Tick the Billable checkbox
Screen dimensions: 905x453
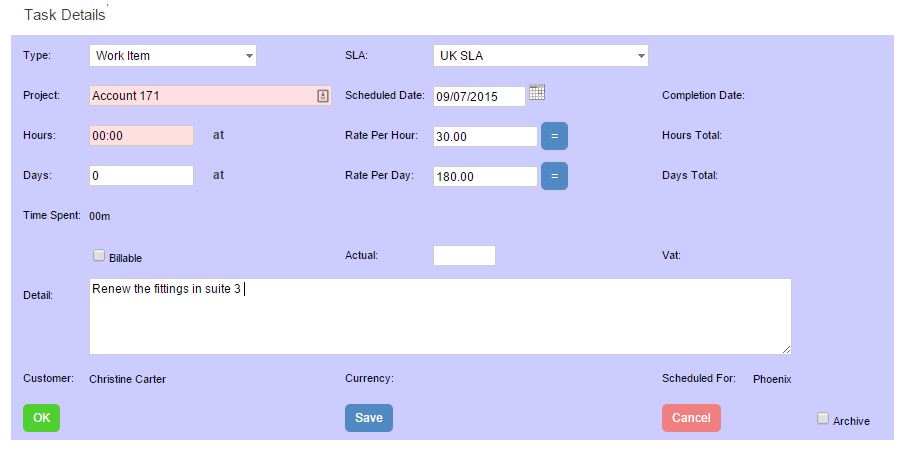[x=99, y=255]
